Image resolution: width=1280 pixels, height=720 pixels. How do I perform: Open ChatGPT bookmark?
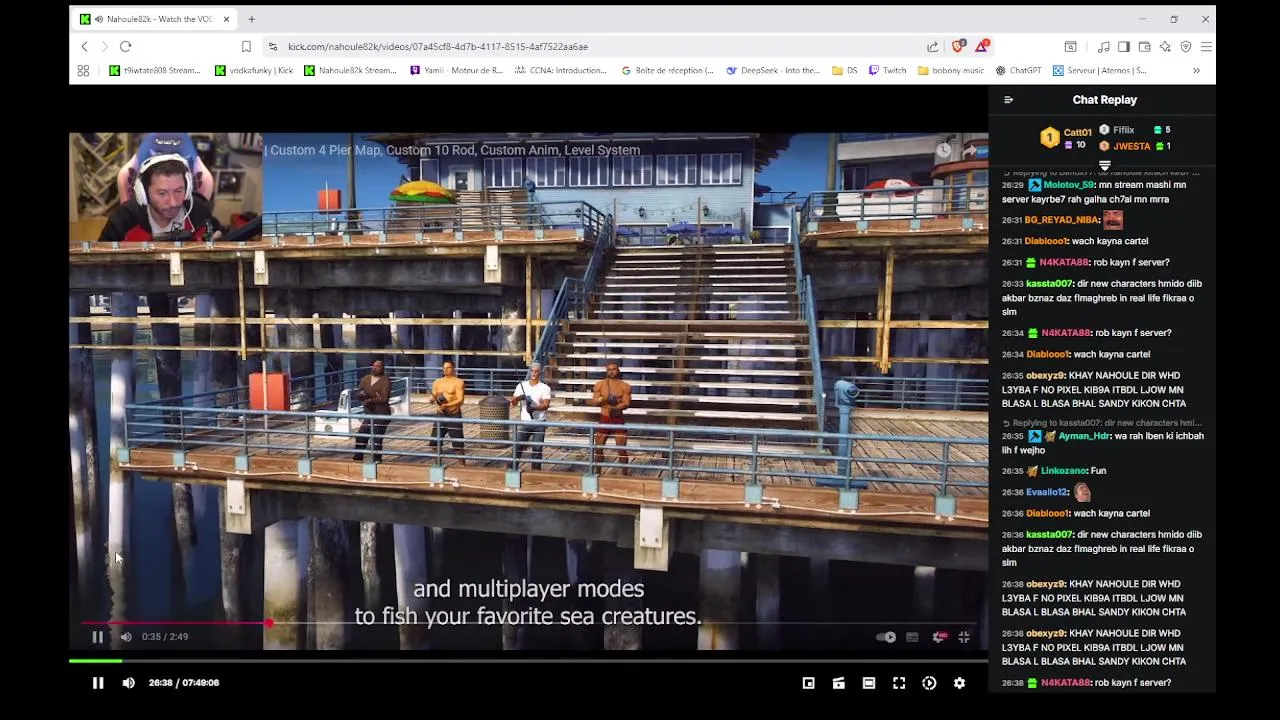pyautogui.click(x=1019, y=71)
